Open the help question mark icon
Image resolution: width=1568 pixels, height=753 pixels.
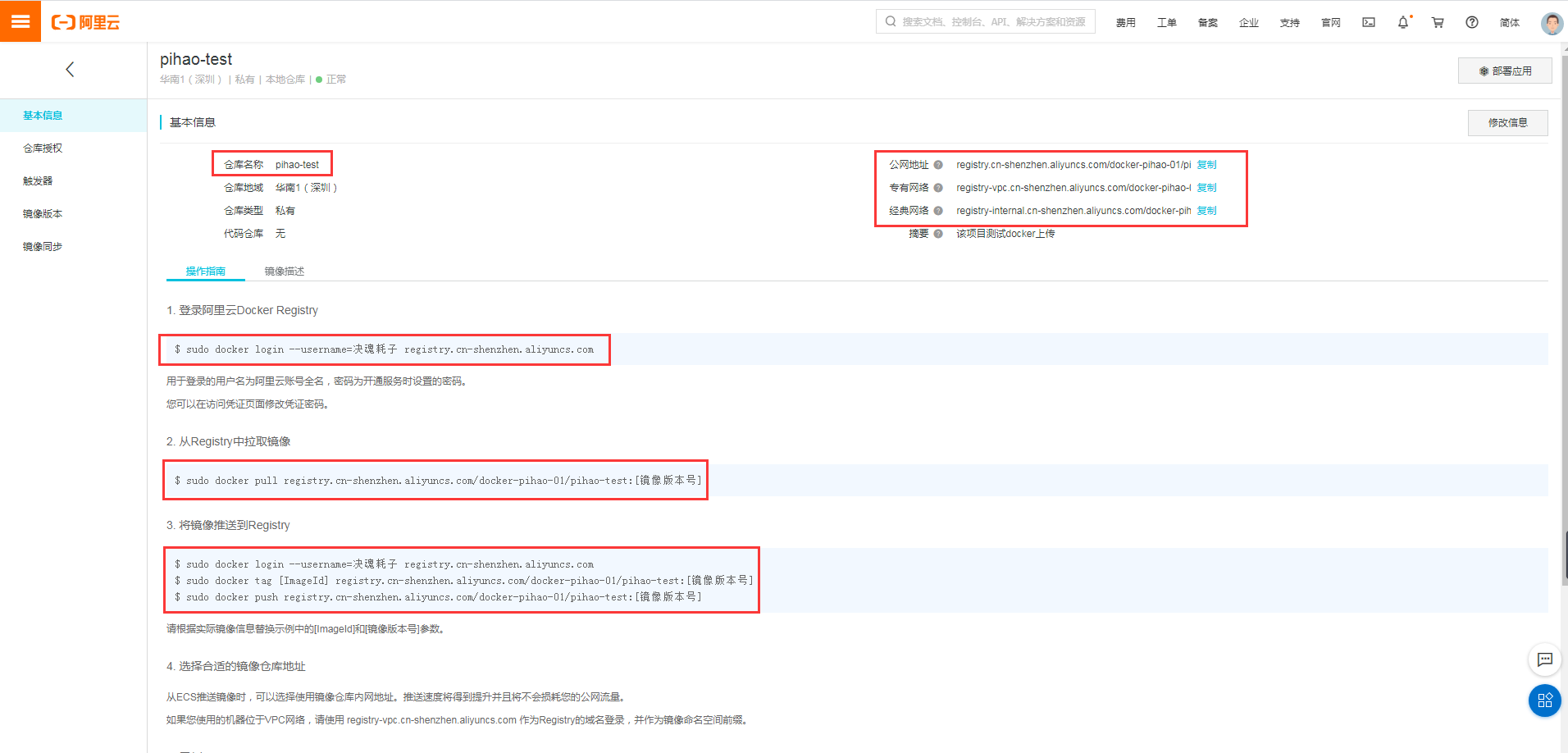[x=1472, y=22]
